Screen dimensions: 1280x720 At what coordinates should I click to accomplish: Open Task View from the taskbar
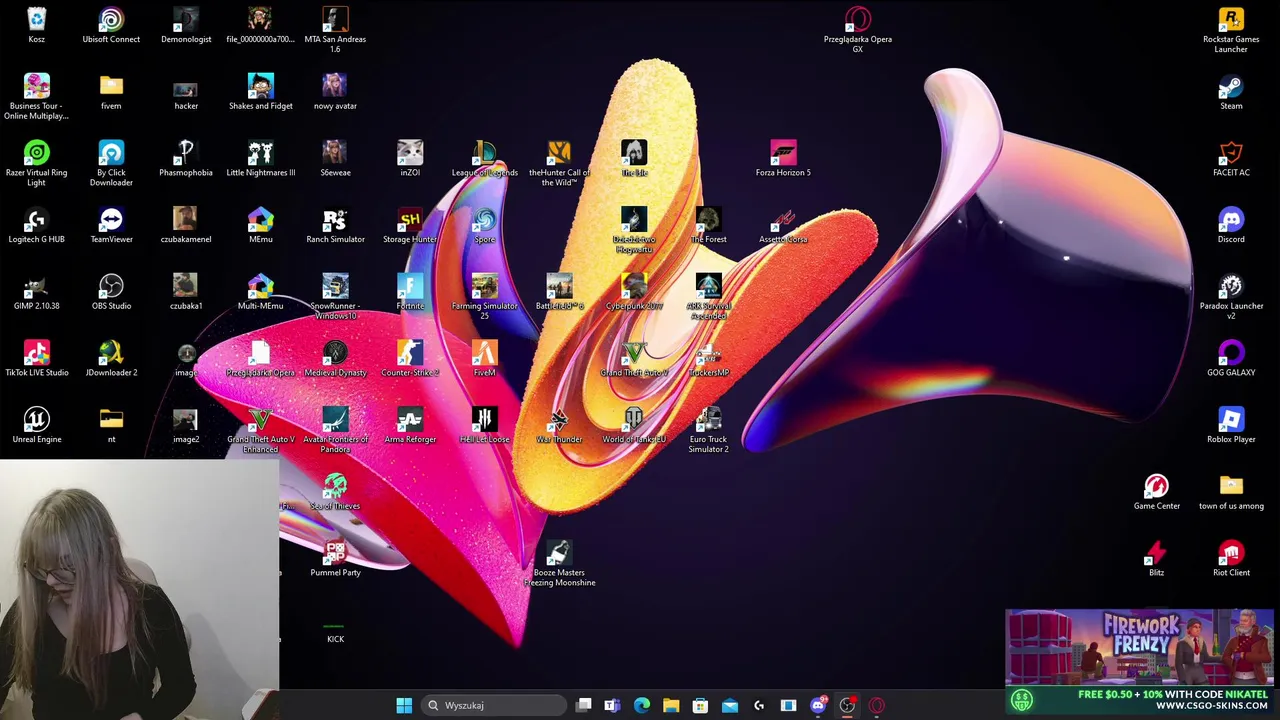584,705
